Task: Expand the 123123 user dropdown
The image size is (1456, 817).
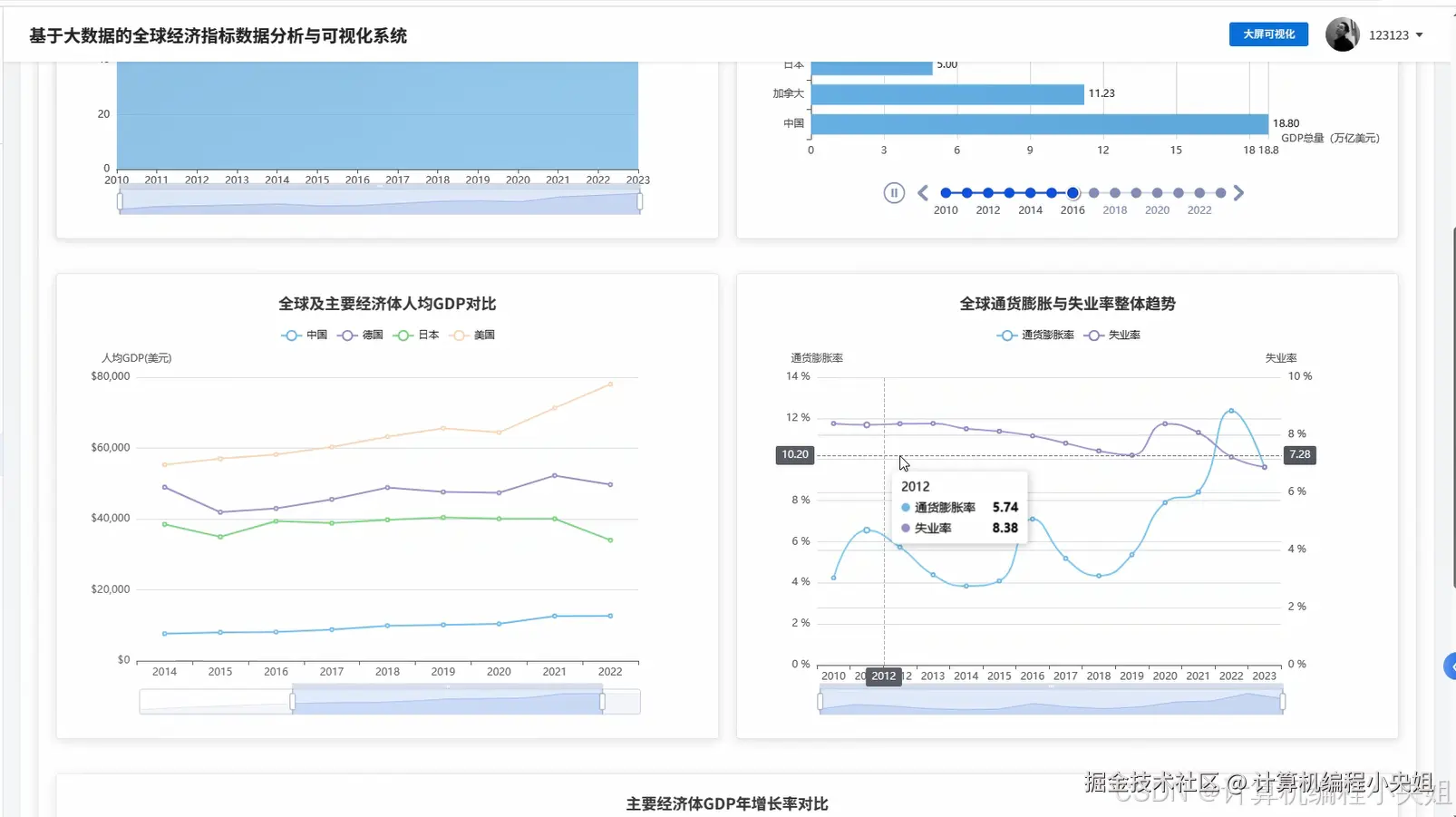Action: click(x=1395, y=35)
